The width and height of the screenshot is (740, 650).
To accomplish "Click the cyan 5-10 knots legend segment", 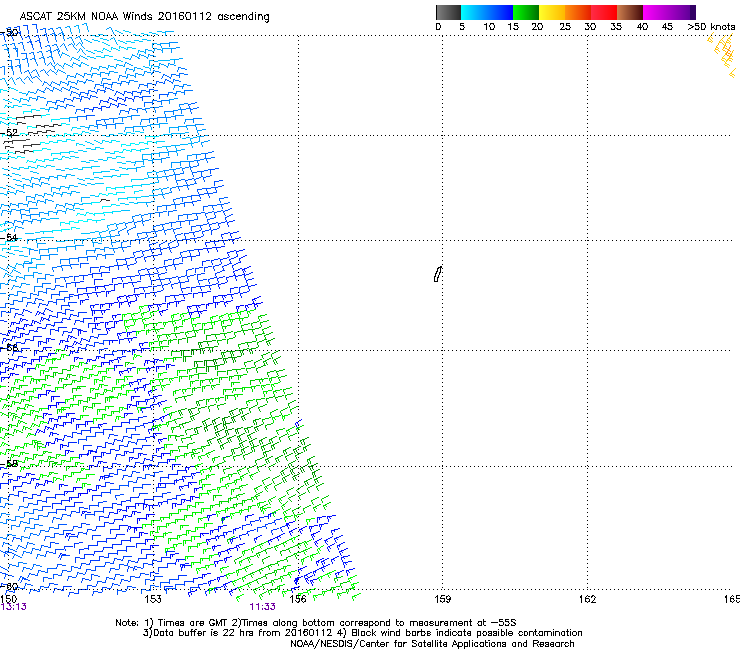I will [474, 12].
